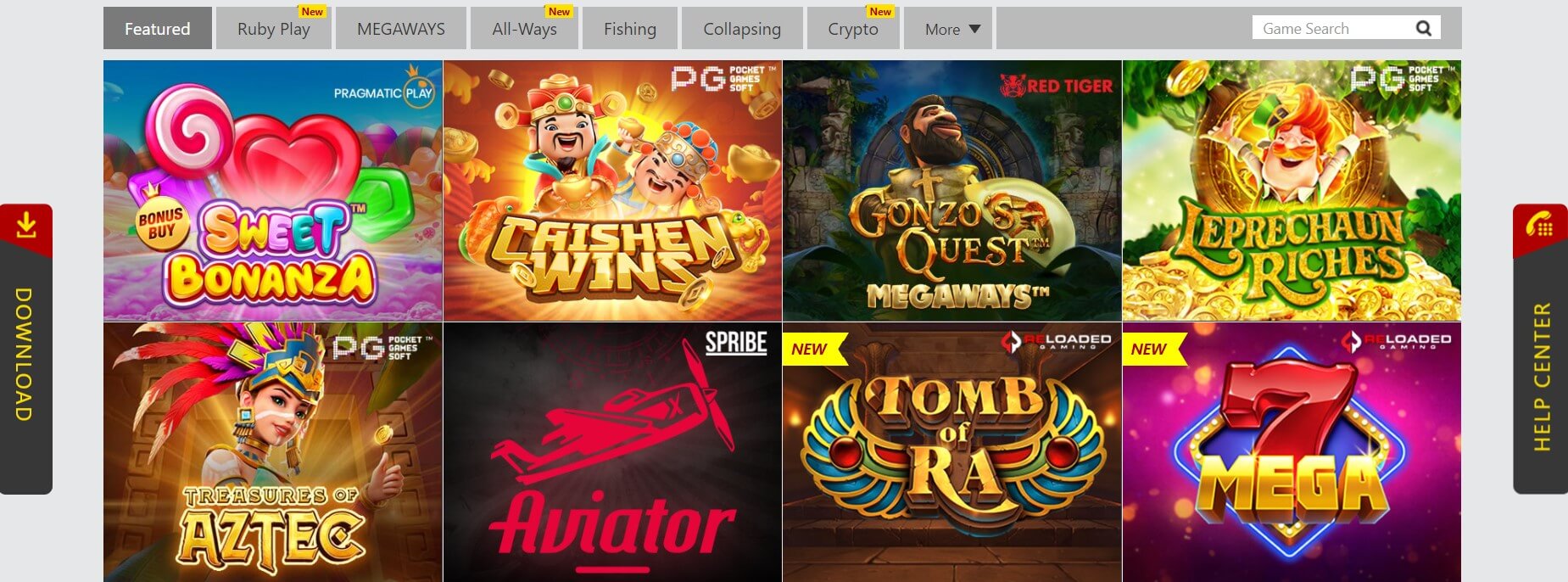1568x582 pixels.
Task: Select the Featured tab
Action: coord(158,28)
